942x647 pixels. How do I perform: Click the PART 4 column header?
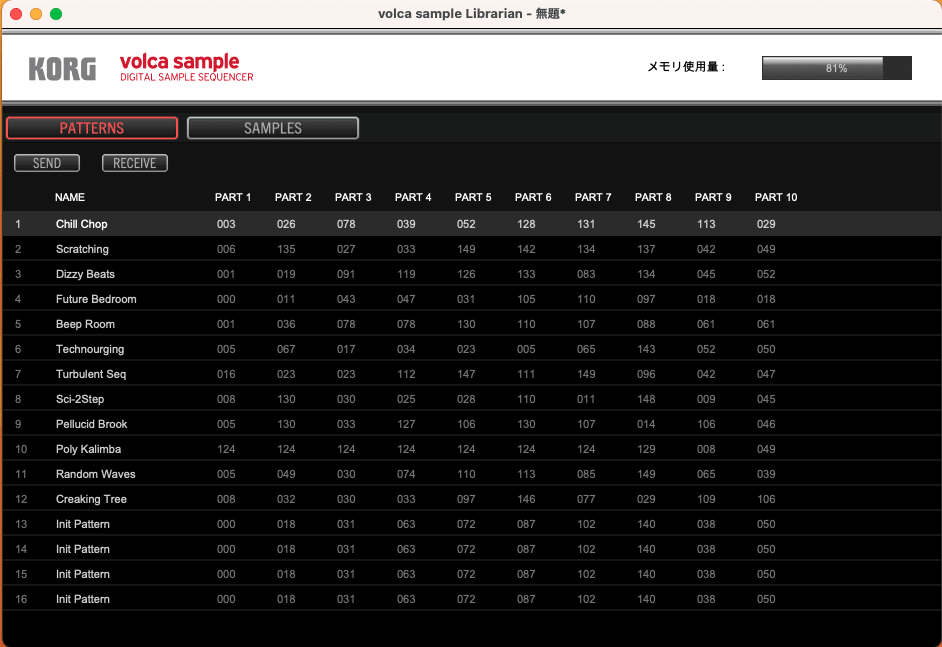[x=413, y=197]
